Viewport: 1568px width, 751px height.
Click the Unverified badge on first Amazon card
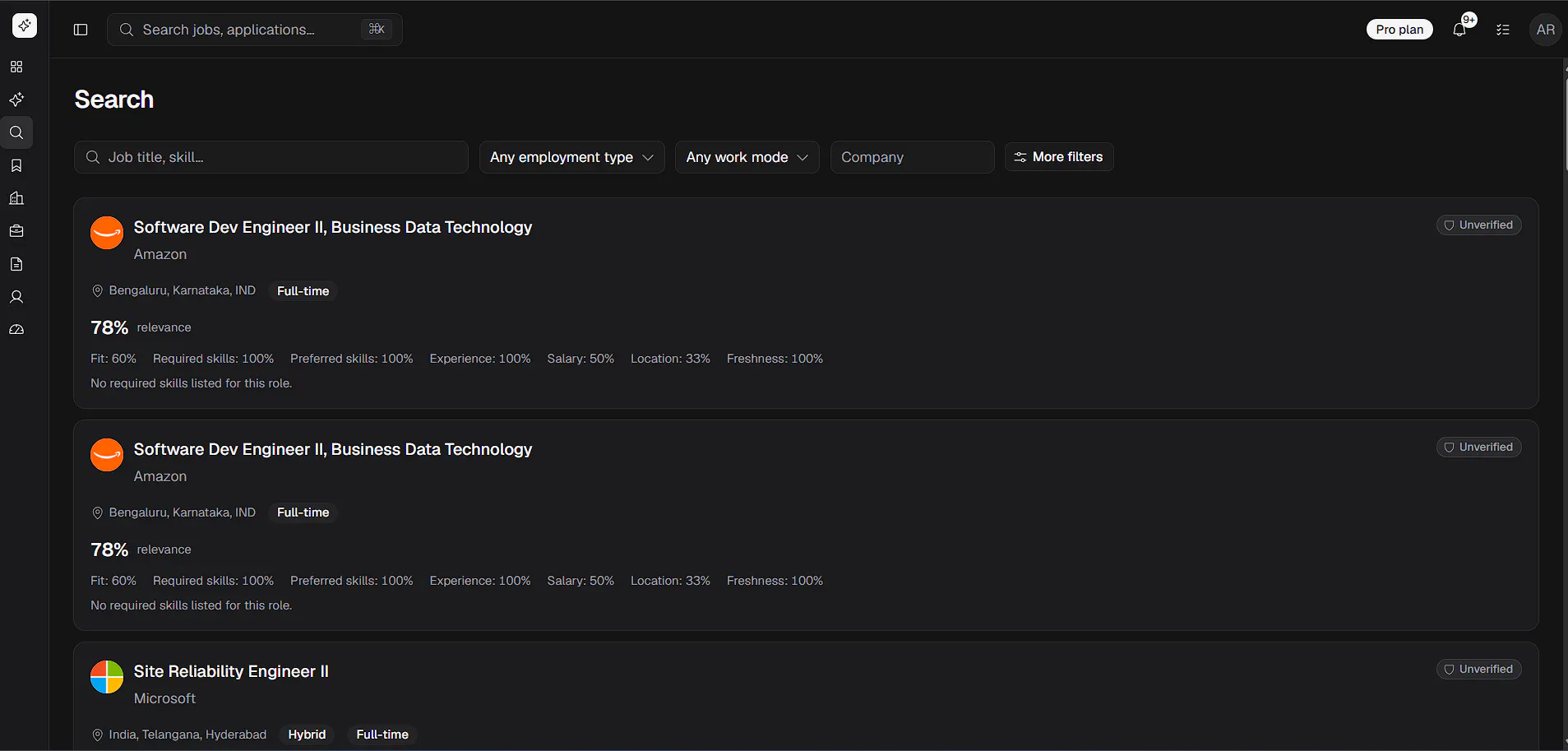[x=1479, y=225]
